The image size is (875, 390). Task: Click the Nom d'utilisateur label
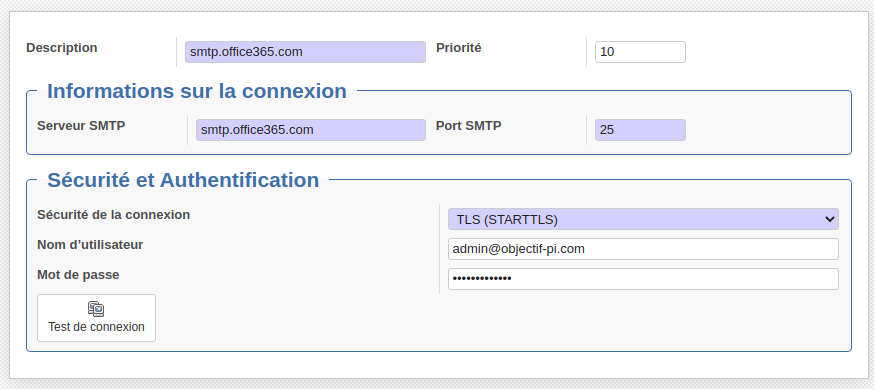pyautogui.click(x=90, y=245)
